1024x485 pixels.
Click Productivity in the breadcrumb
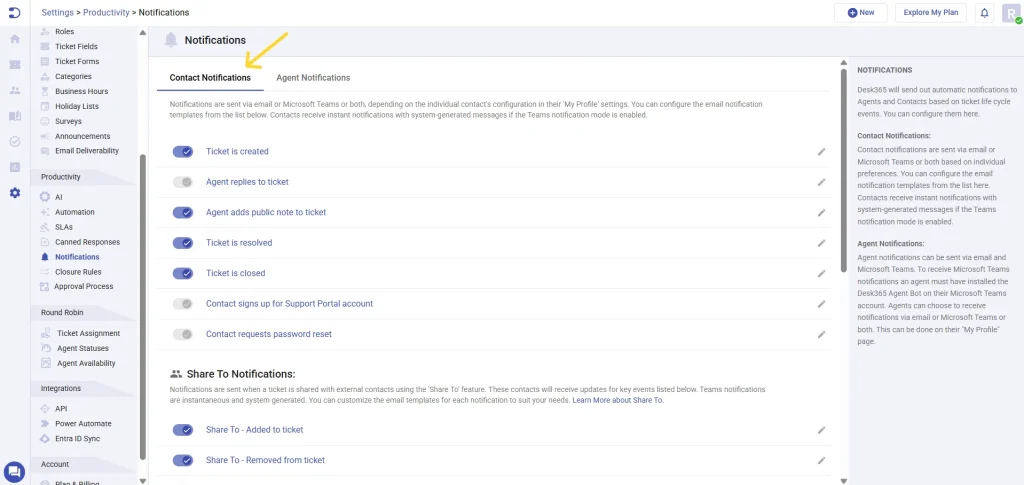click(106, 12)
